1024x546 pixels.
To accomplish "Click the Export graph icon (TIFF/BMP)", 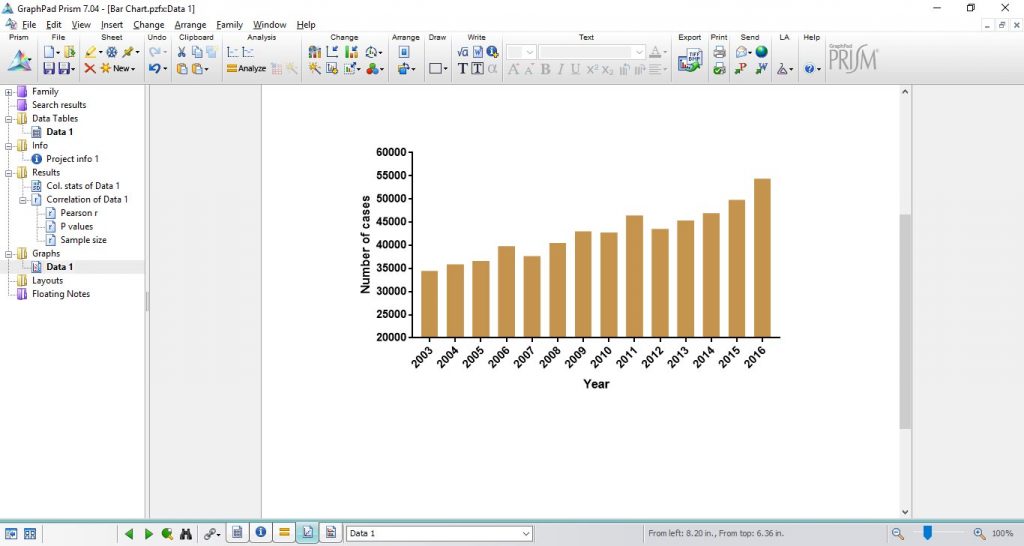I will pos(690,61).
